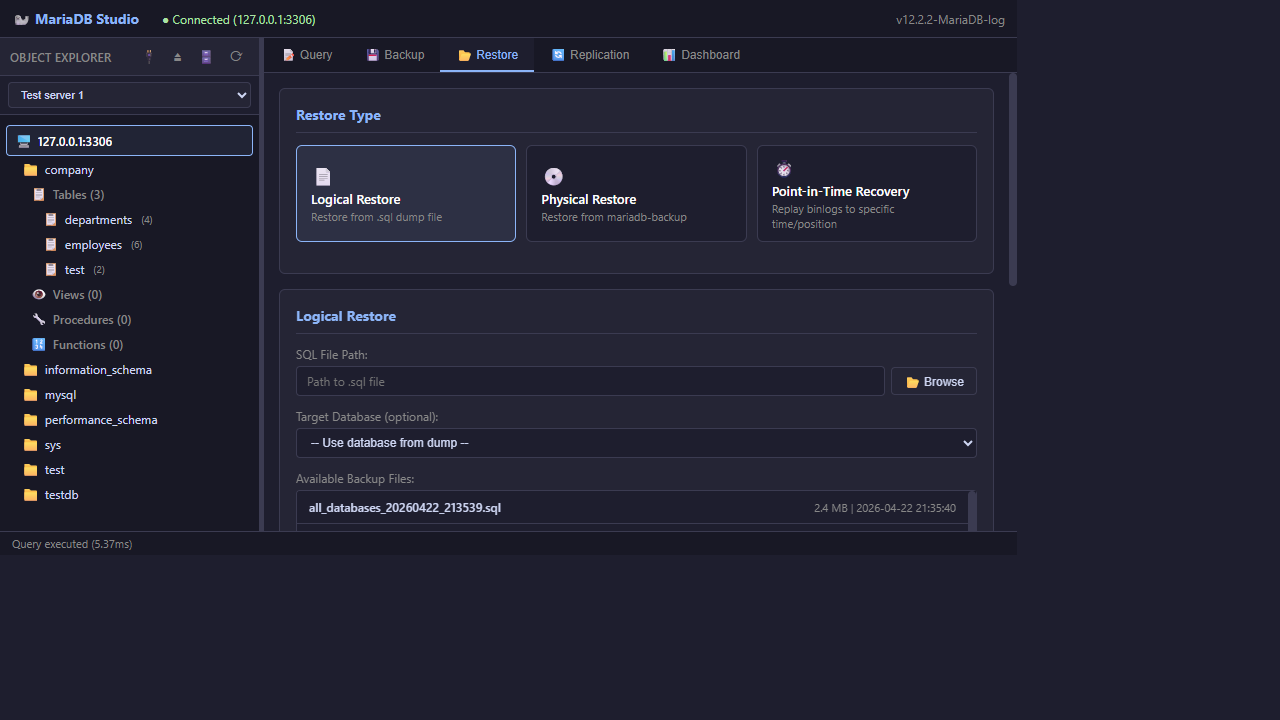Click the alarm clock icon in Point-in-Time Recovery
Image resolution: width=1280 pixels, height=720 pixels.
[784, 169]
